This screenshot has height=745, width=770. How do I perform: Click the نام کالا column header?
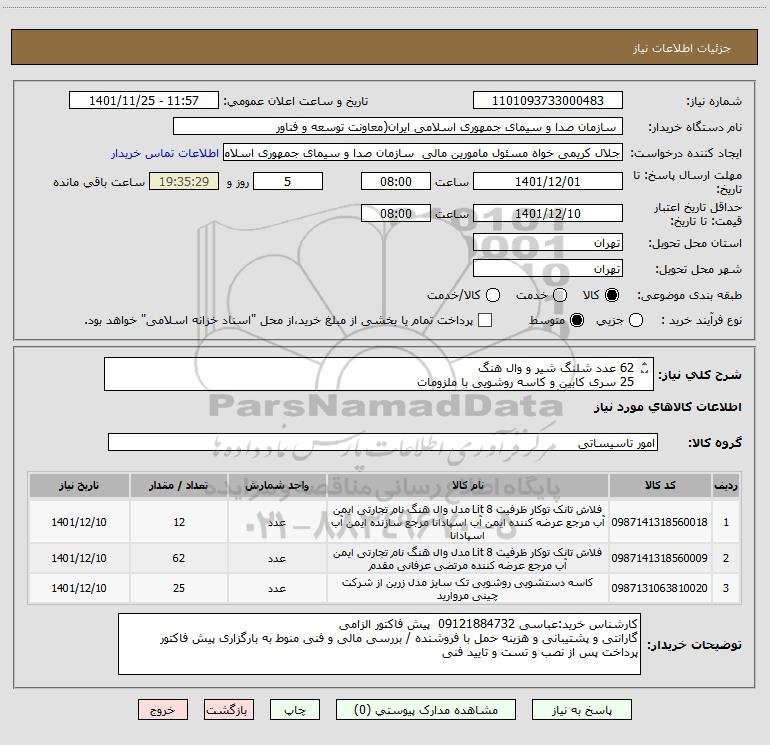click(468, 485)
